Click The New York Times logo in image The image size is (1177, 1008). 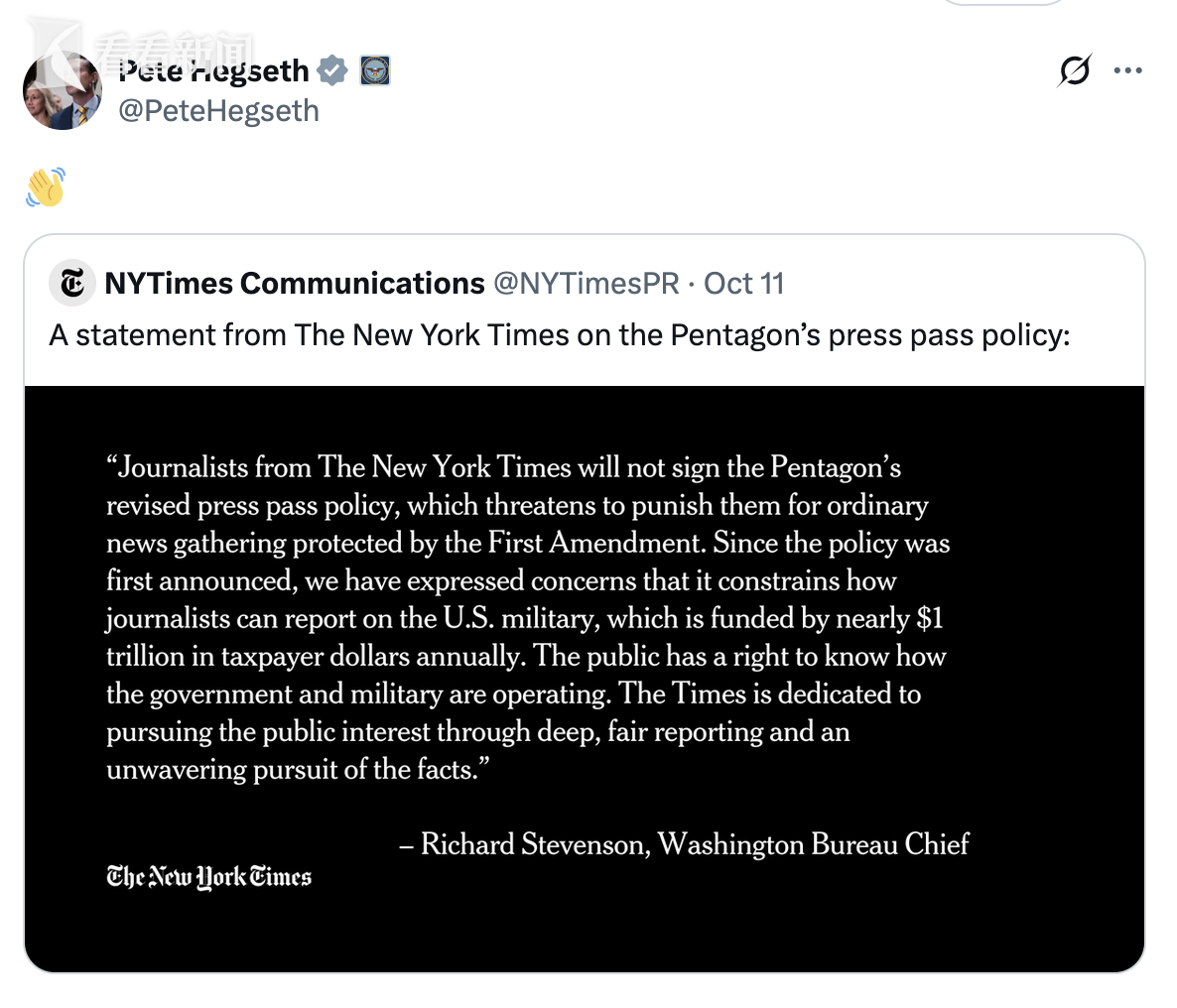209,877
